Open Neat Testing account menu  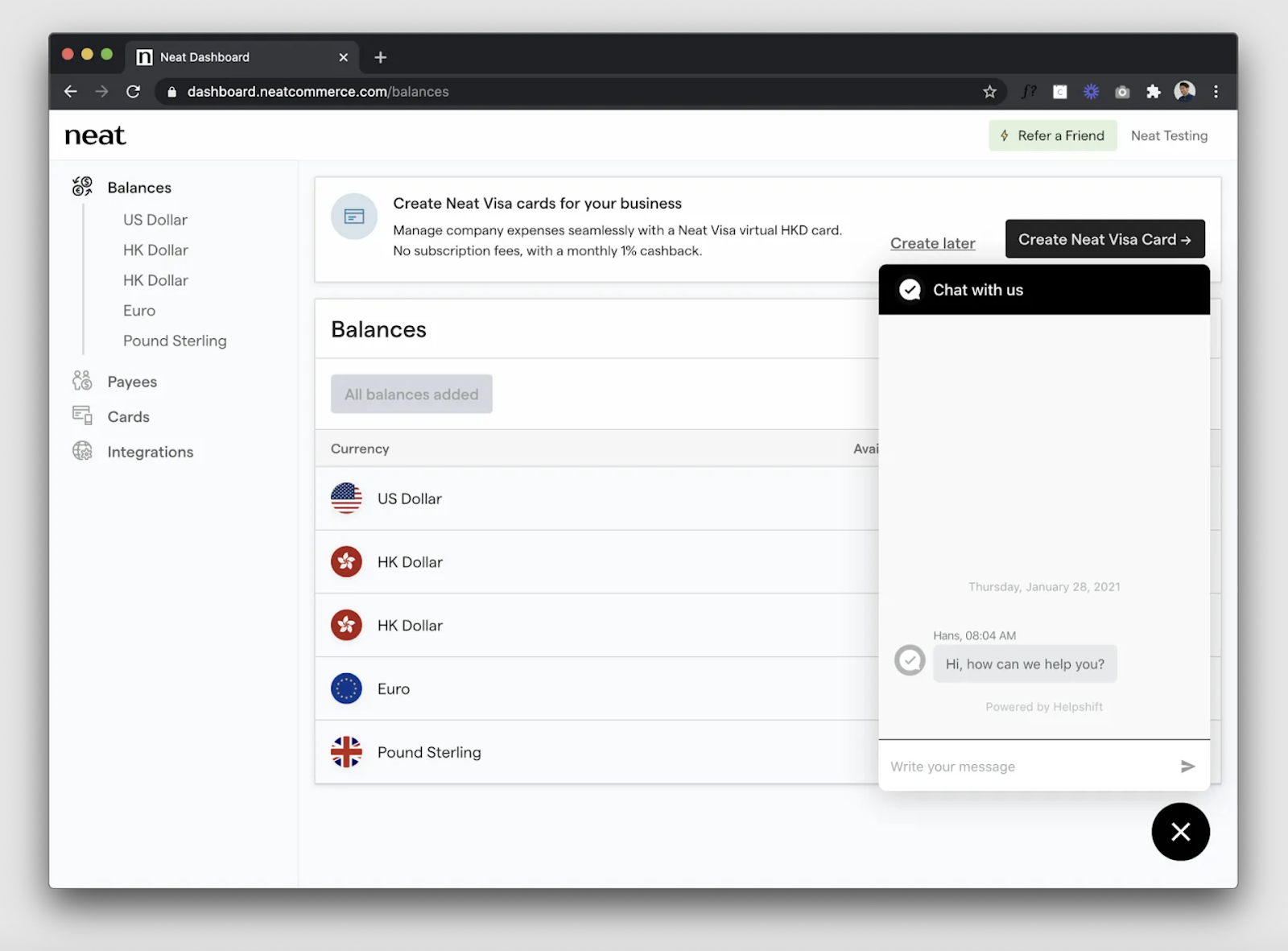point(1169,135)
